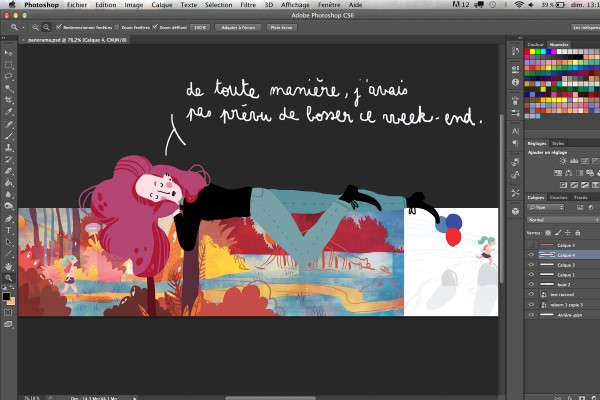Change screen mode from toolbox
Screen dimensions: 600x400
[8, 325]
